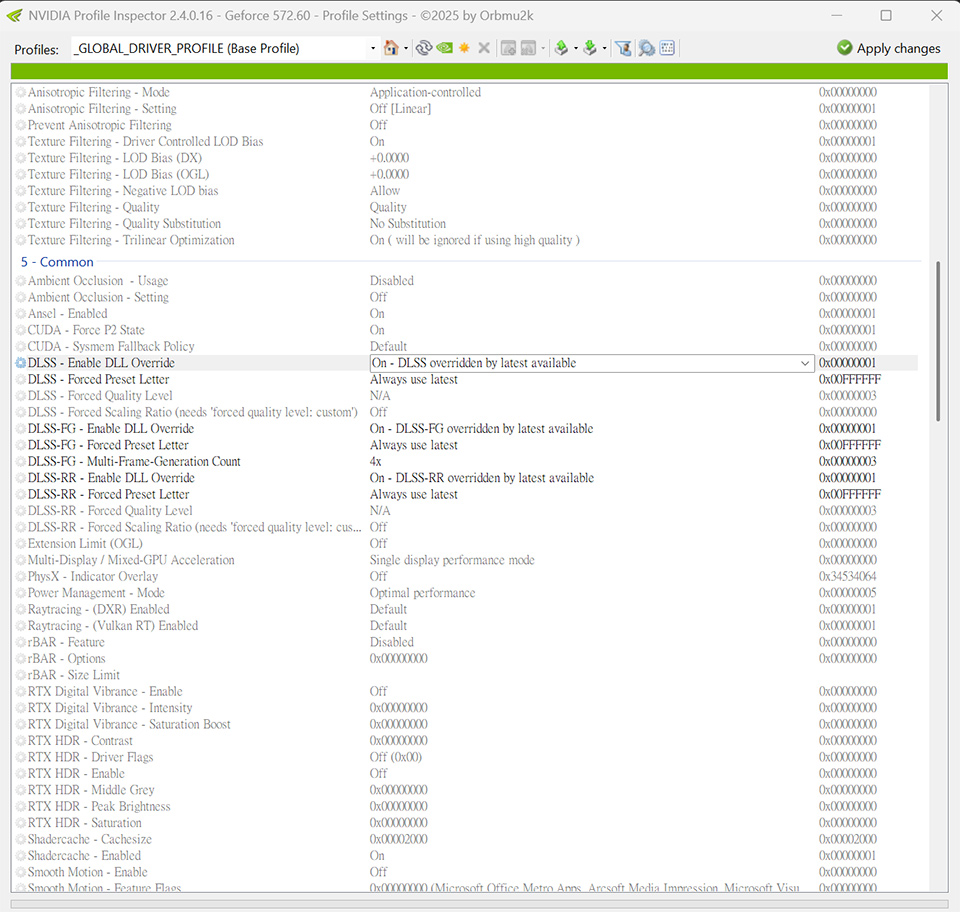
Task: Select the Power Management - Mode value
Action: pyautogui.click(x=420, y=592)
